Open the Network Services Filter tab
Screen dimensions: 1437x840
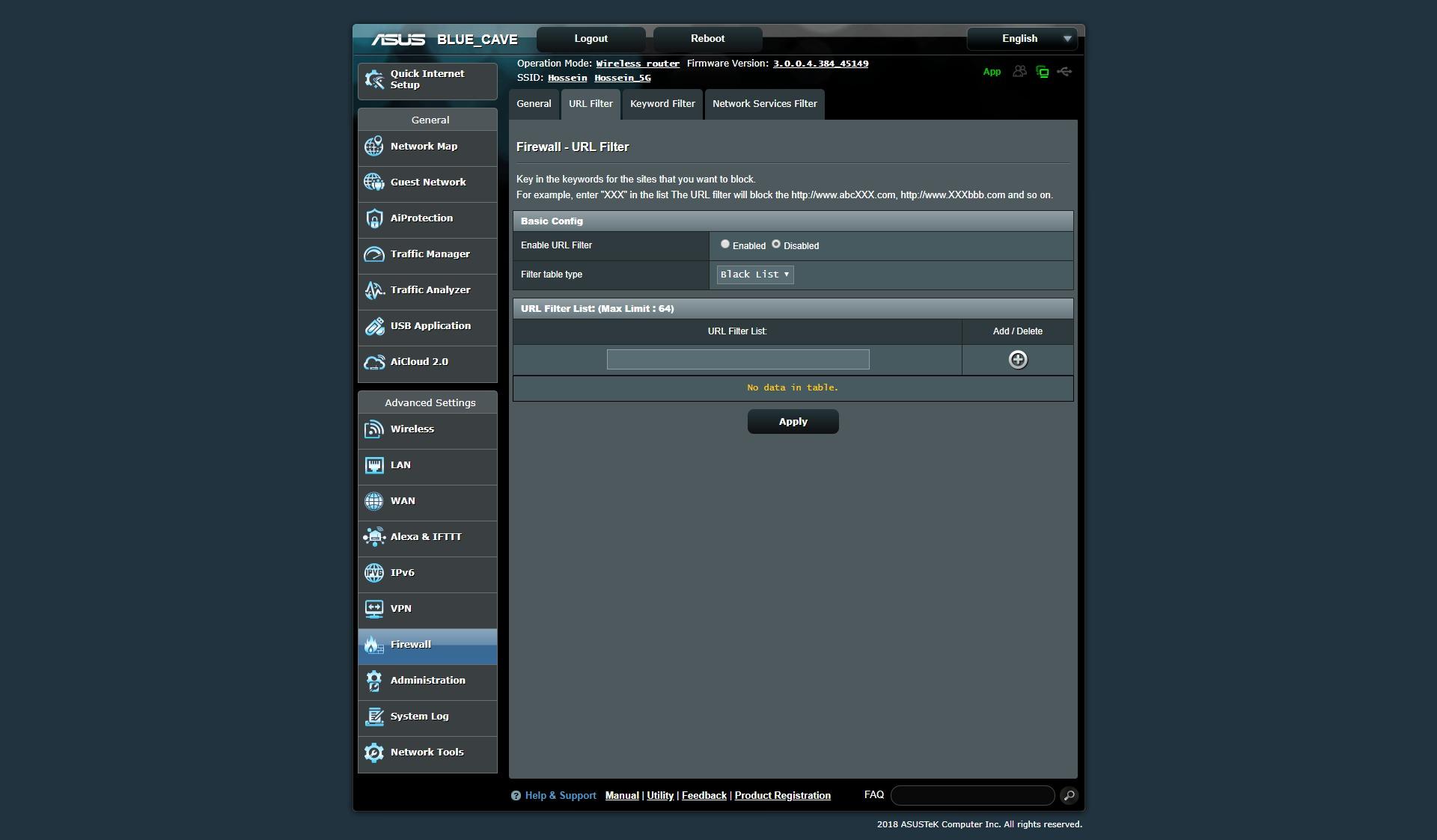tap(764, 104)
